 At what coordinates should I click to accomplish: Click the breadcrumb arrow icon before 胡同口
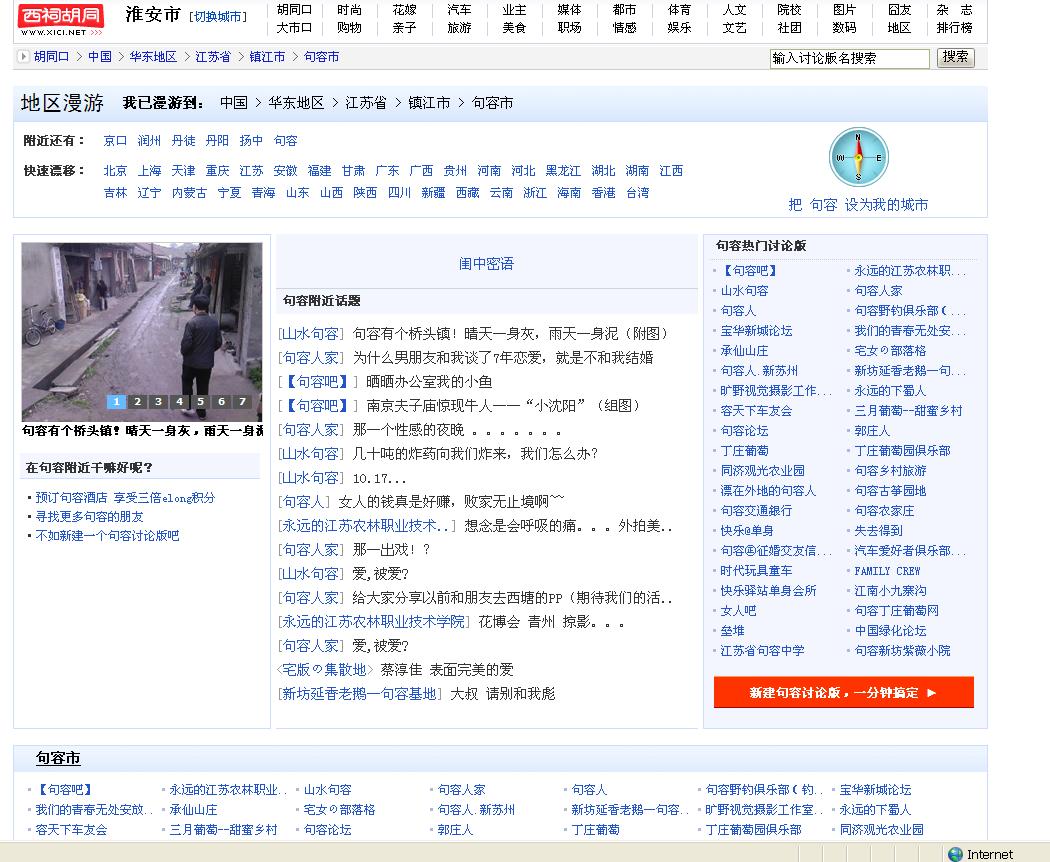tap(23, 57)
